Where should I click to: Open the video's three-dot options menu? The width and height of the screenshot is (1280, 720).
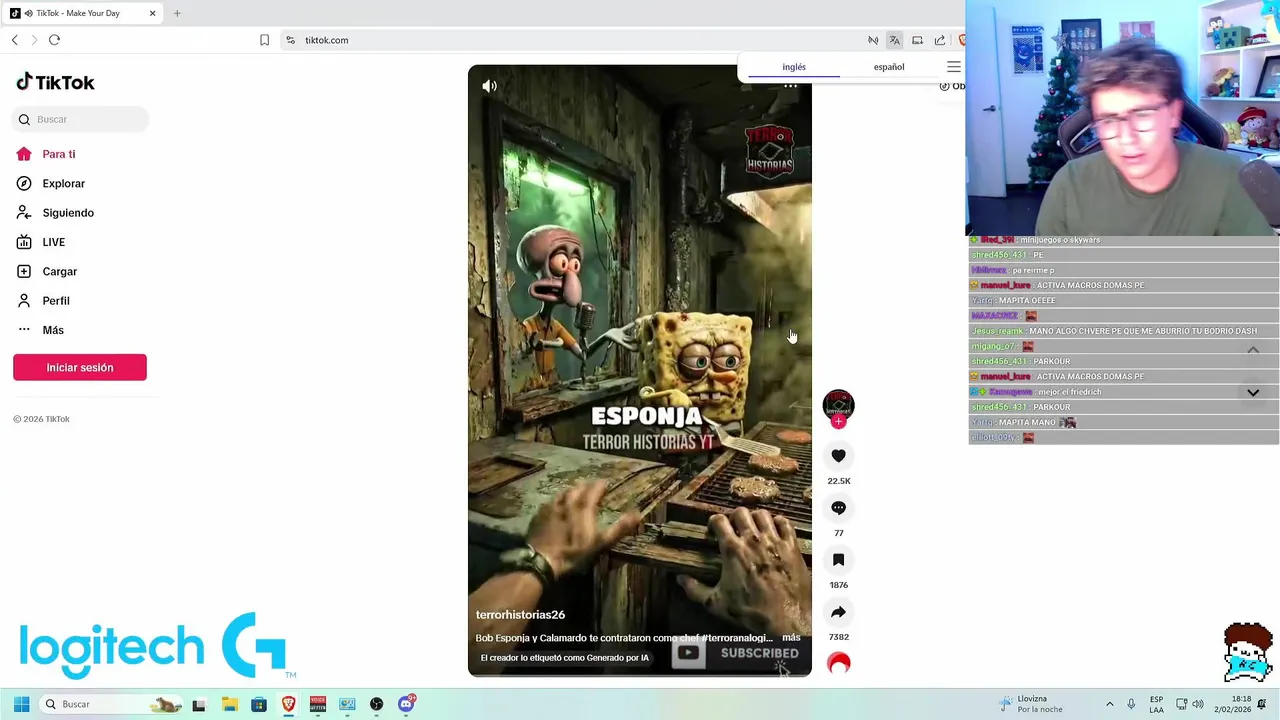pos(790,86)
